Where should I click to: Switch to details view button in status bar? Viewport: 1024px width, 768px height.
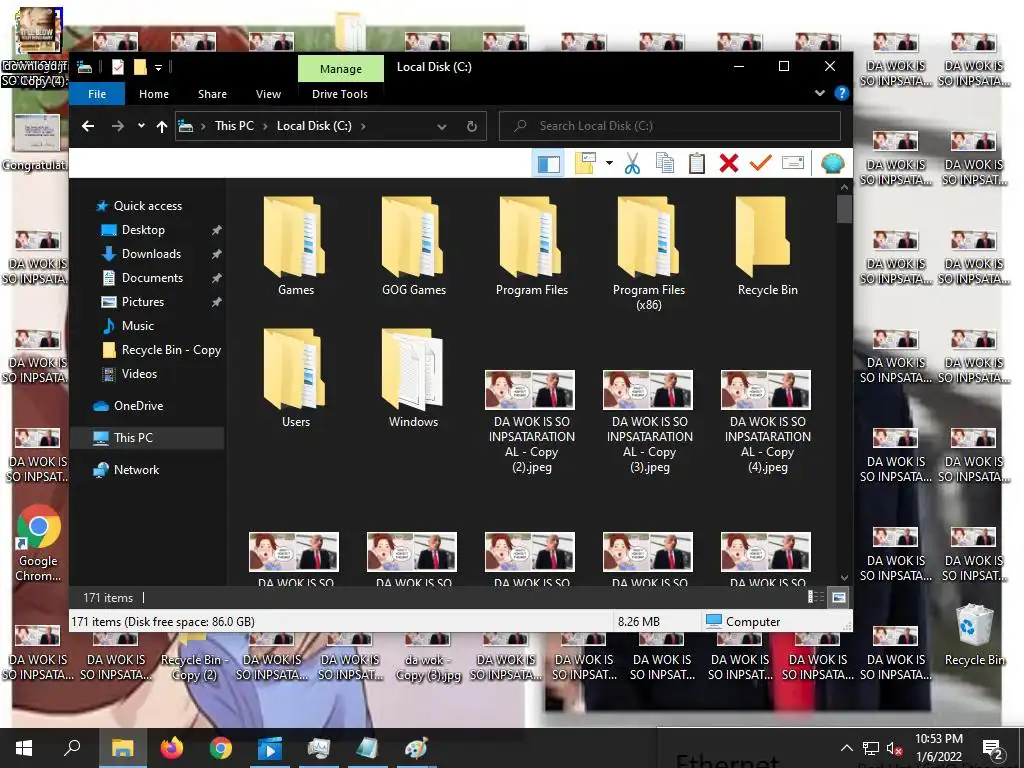click(816, 597)
